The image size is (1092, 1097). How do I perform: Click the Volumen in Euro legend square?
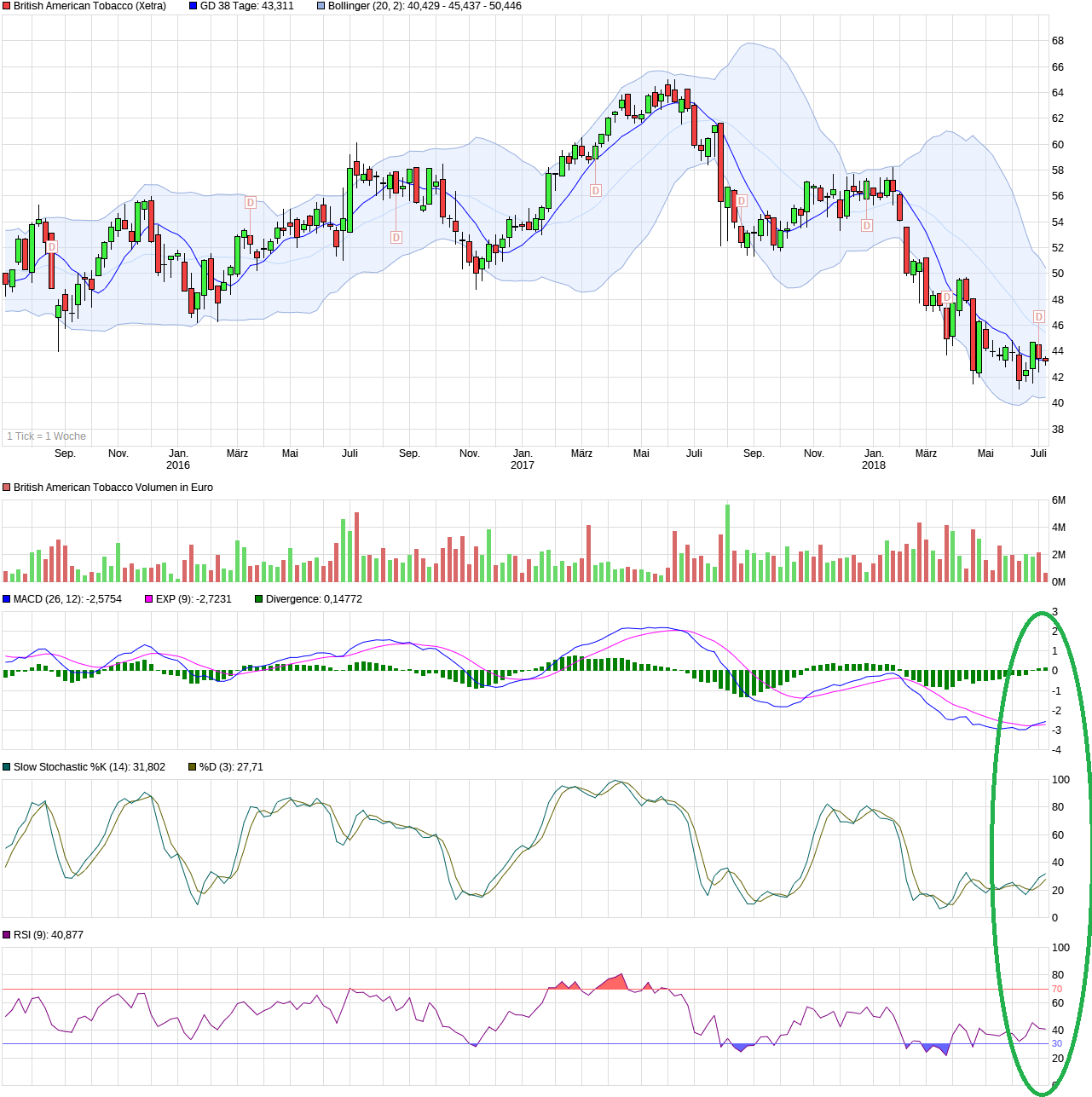7,487
